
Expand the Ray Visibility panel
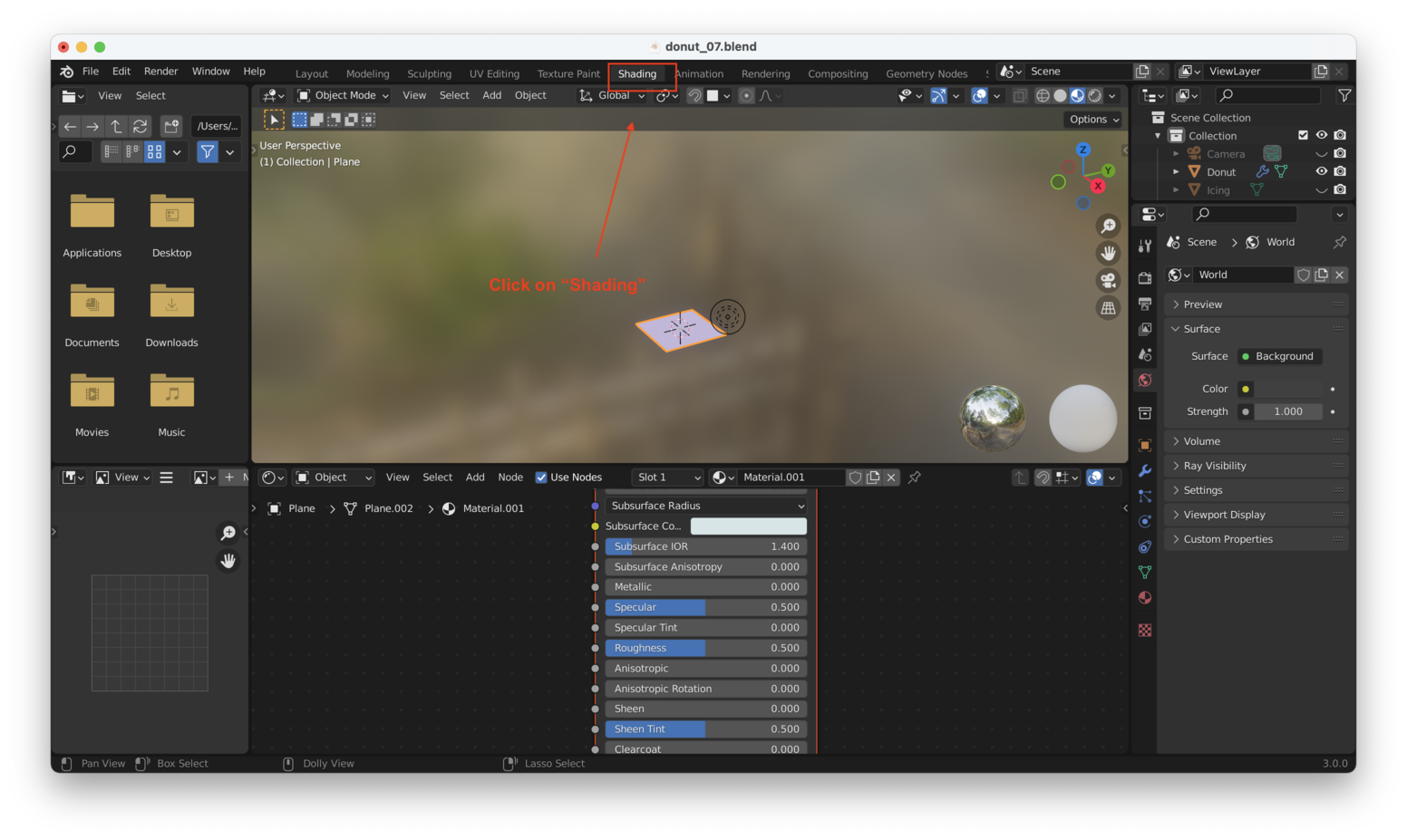[1215, 466]
